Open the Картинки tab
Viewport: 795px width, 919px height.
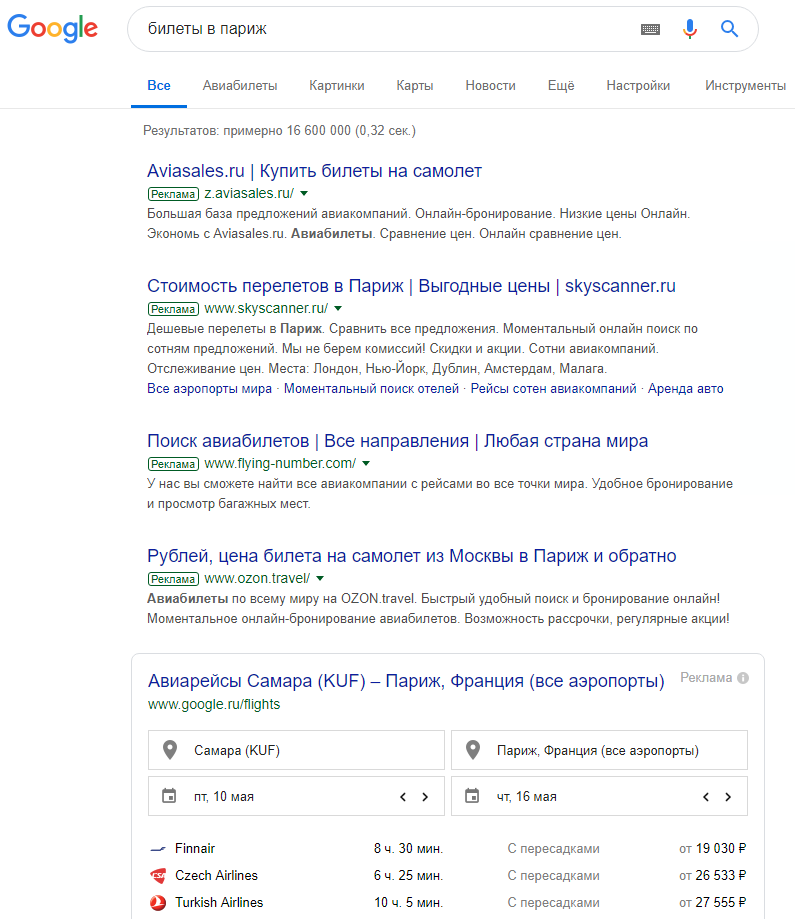(x=337, y=86)
